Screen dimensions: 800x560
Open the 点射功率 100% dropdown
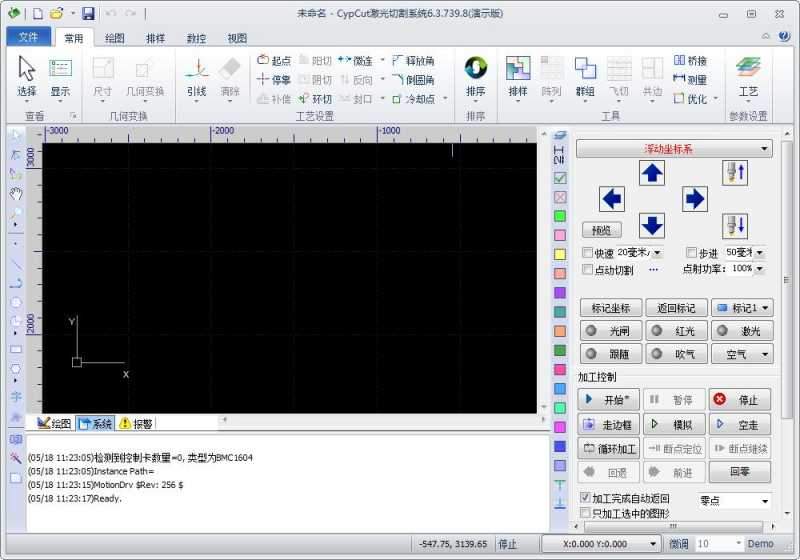[x=760, y=269]
